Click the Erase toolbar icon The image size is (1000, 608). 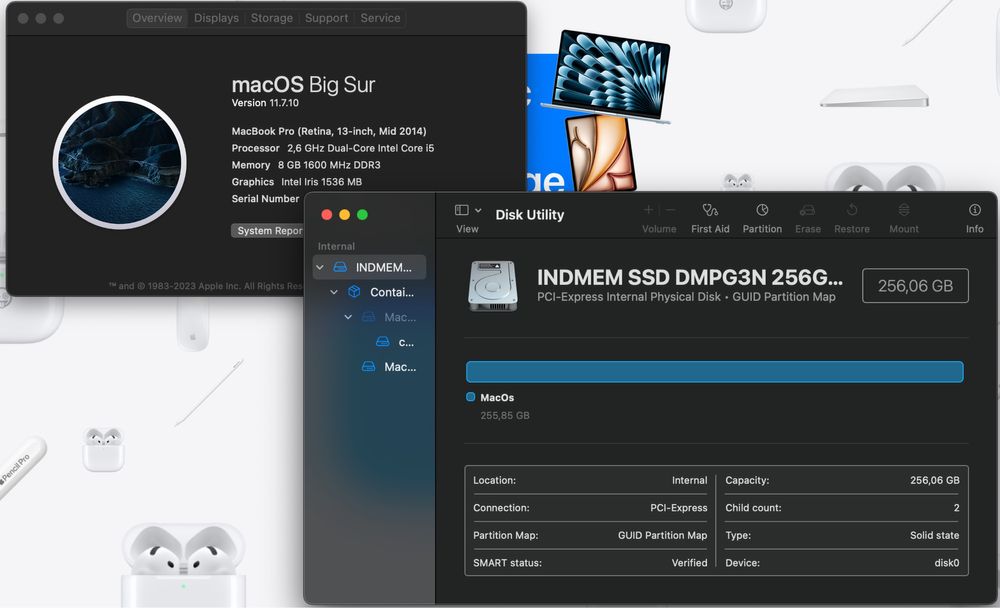pos(807,210)
